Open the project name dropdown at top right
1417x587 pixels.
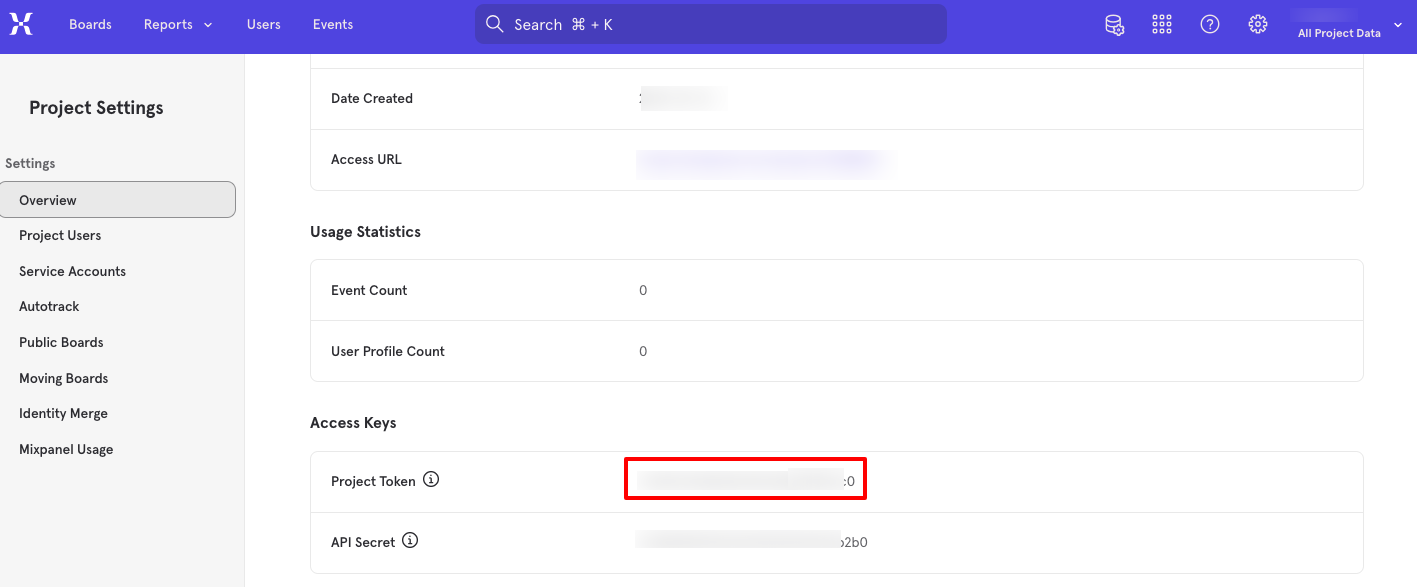(1398, 25)
